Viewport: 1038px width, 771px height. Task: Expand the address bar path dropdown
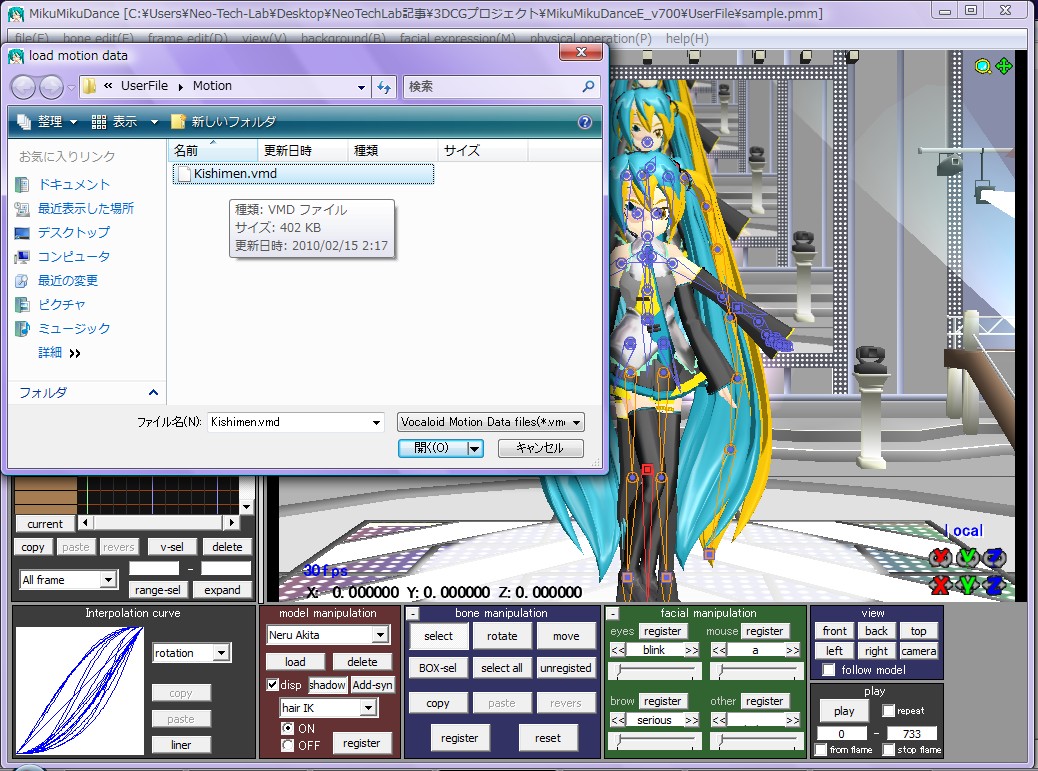coord(361,87)
